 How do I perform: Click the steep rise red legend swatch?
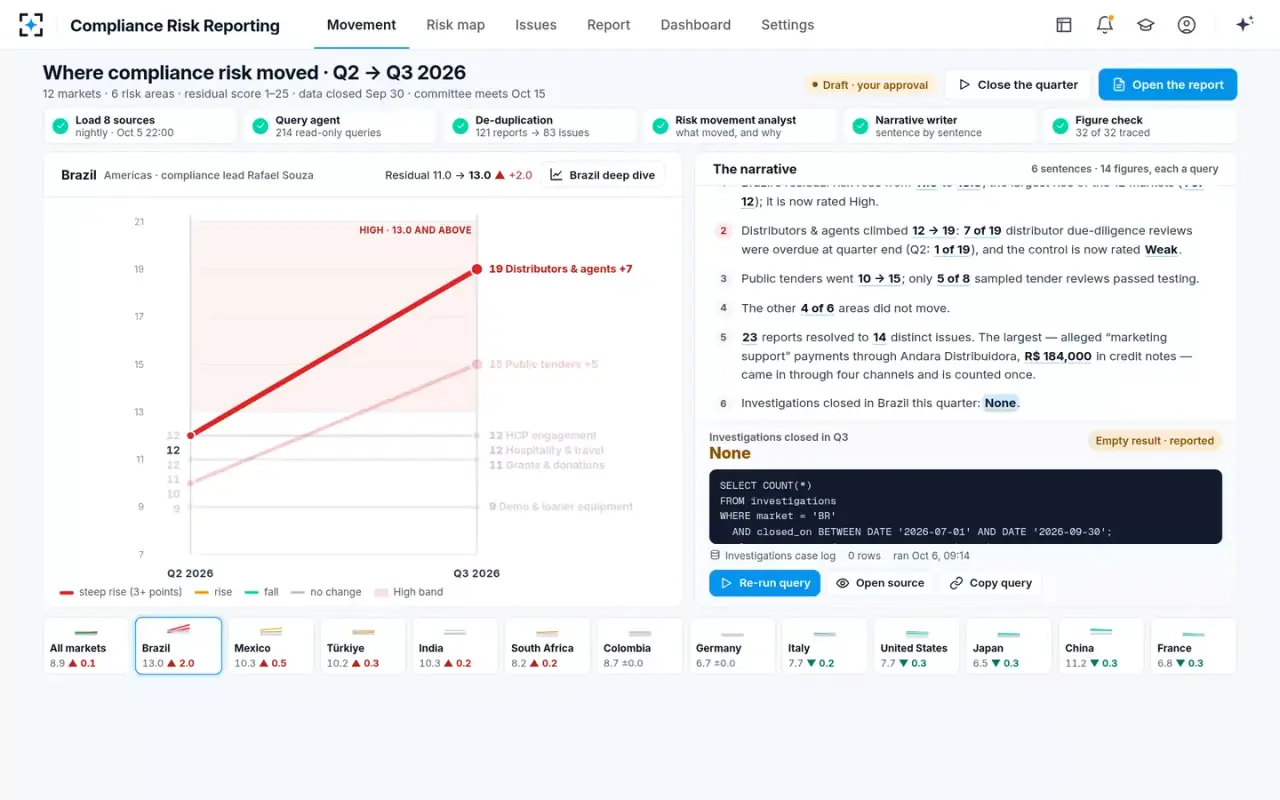click(x=66, y=592)
